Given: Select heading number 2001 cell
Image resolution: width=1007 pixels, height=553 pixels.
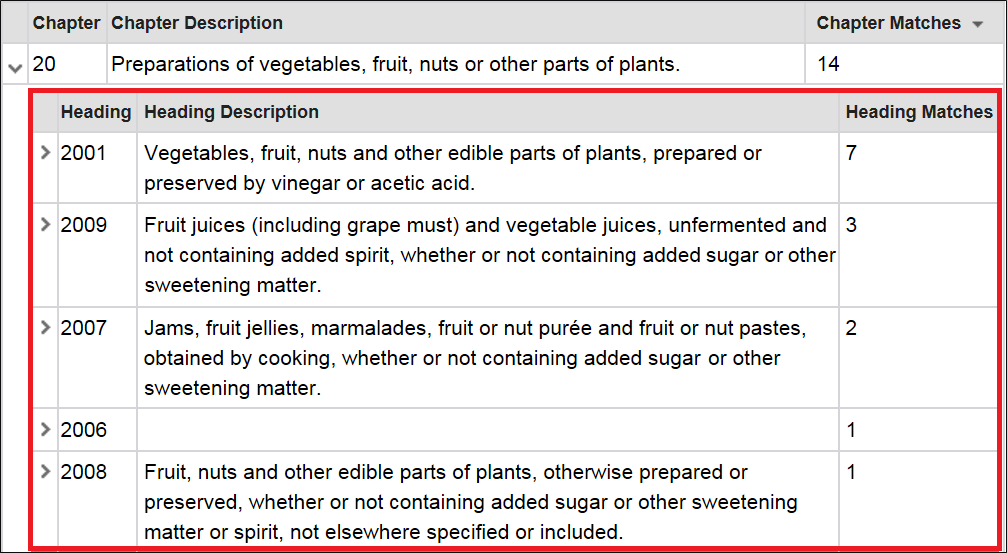Looking at the screenshot, I should pos(97,168).
